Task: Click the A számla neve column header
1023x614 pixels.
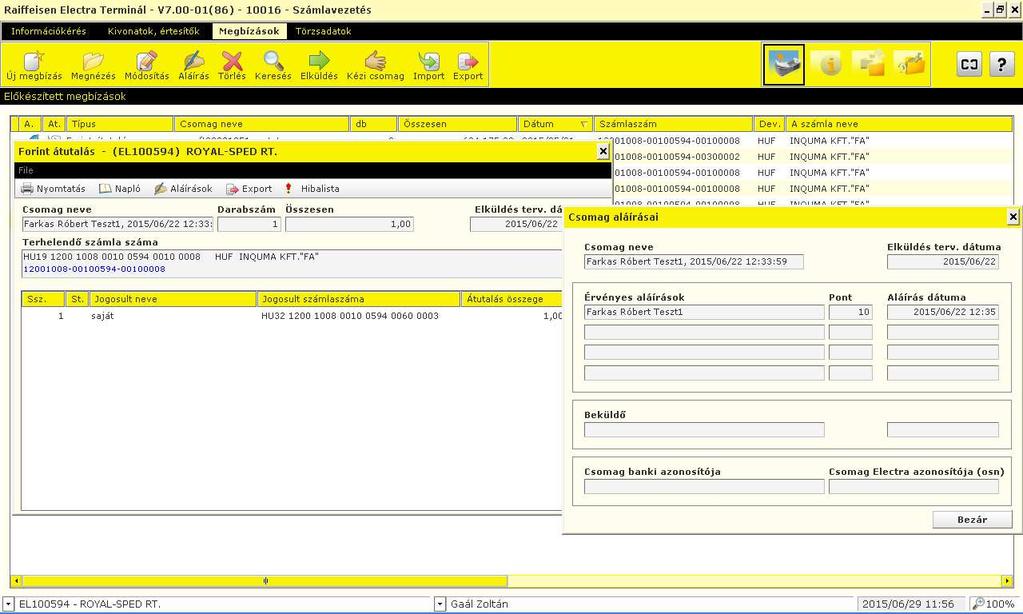Action: tap(899, 124)
